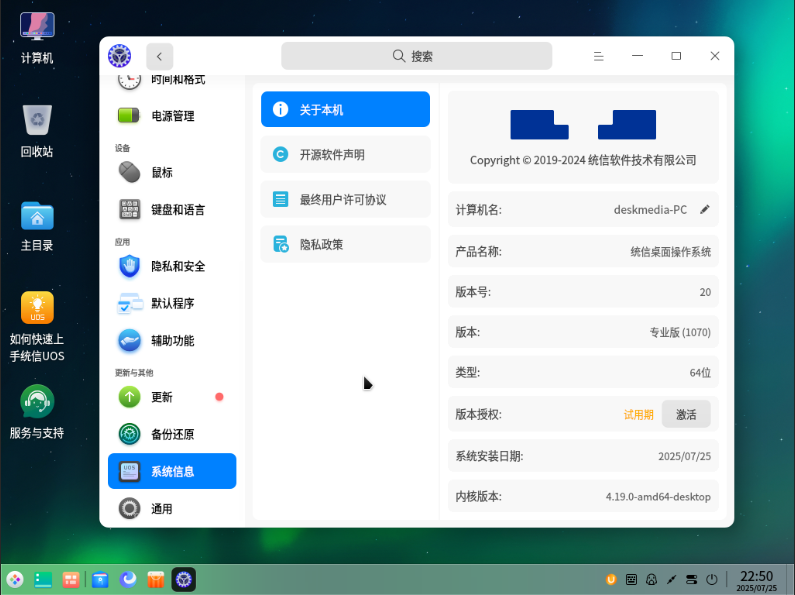Click the power button tray icon
795x595 pixels.
click(712, 579)
